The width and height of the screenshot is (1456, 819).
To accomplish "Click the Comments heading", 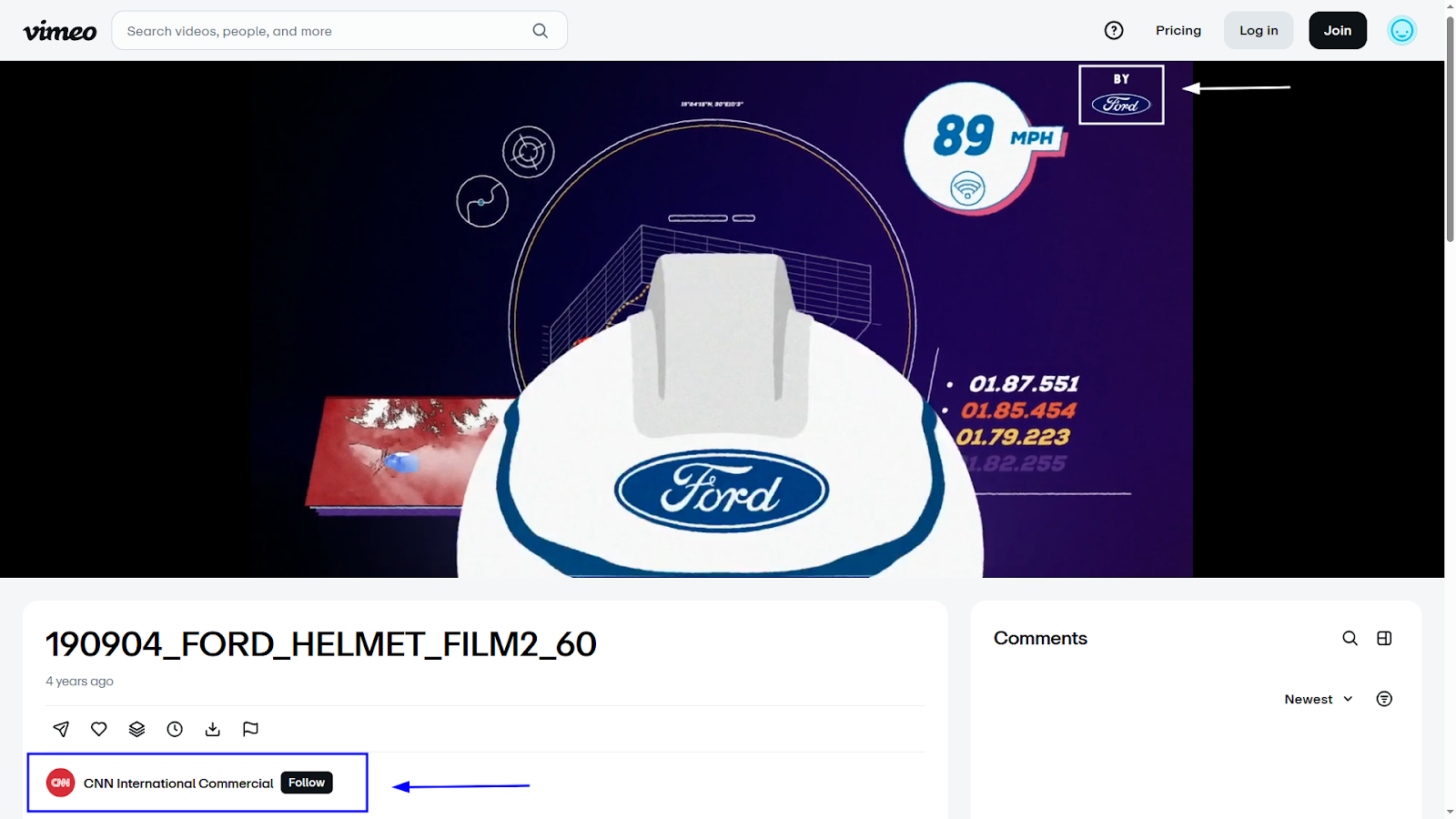I will 1040,639.
